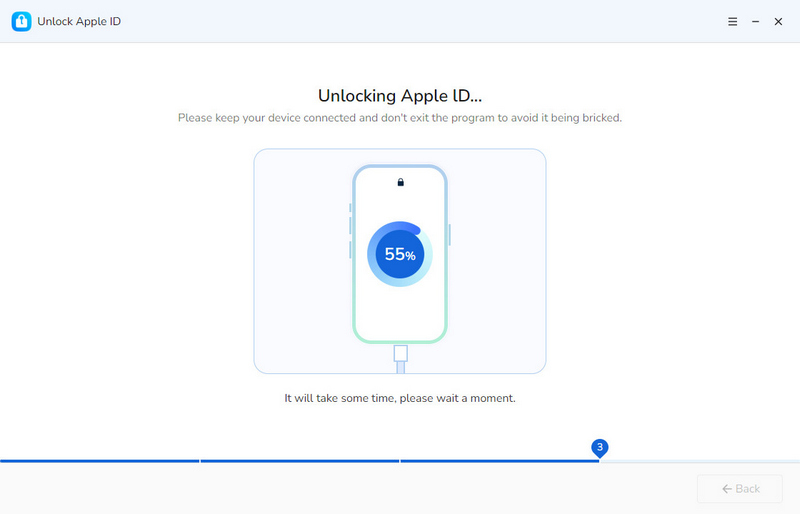800x514 pixels.
Task: Click the padlock icon on the phone illustration
Action: point(400,183)
